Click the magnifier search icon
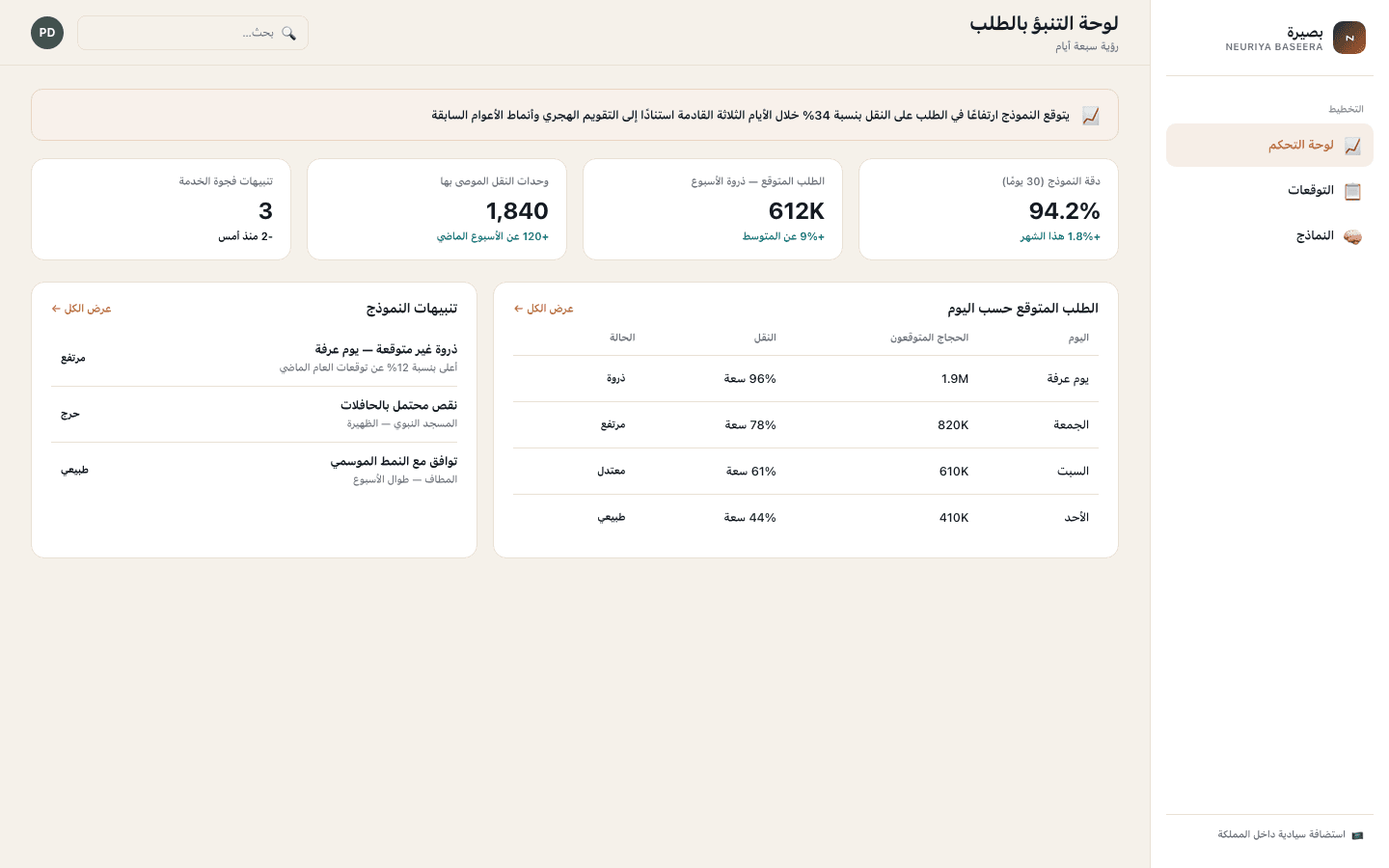This screenshot has height=868, width=1389. tap(288, 33)
